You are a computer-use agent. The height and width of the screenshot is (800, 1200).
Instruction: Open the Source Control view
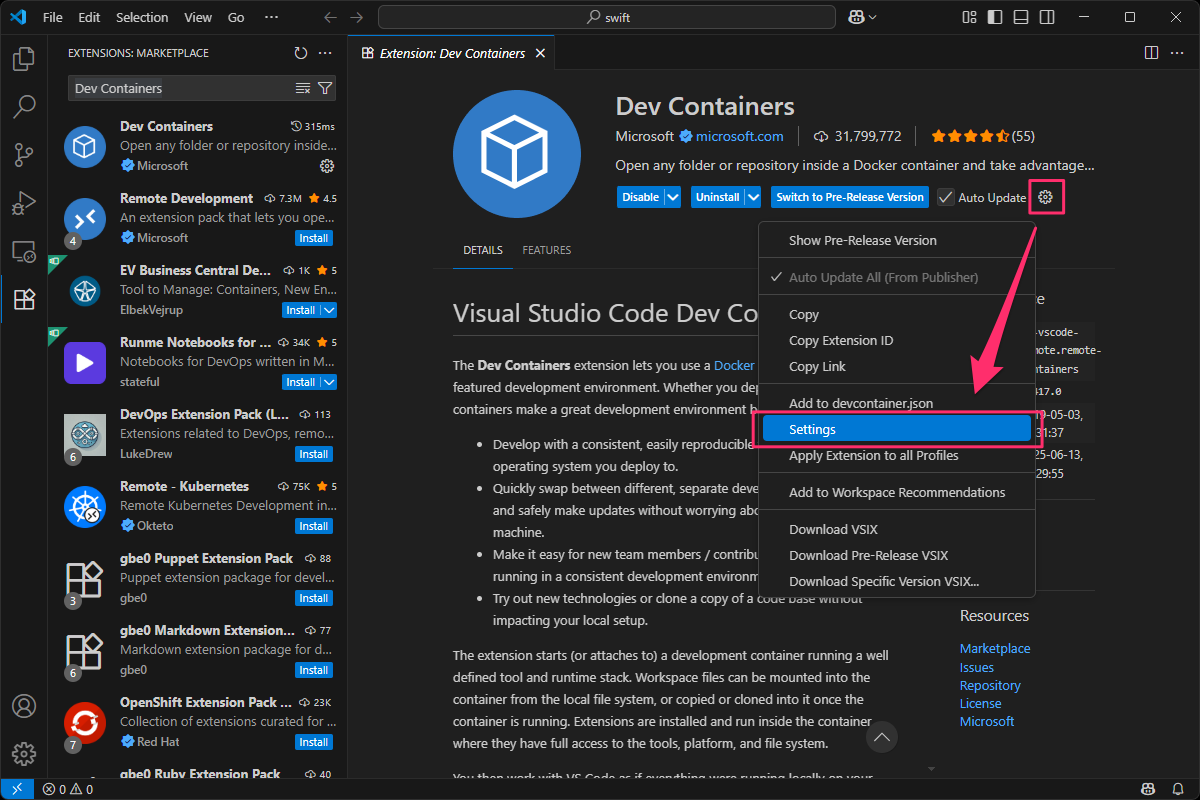pos(24,155)
